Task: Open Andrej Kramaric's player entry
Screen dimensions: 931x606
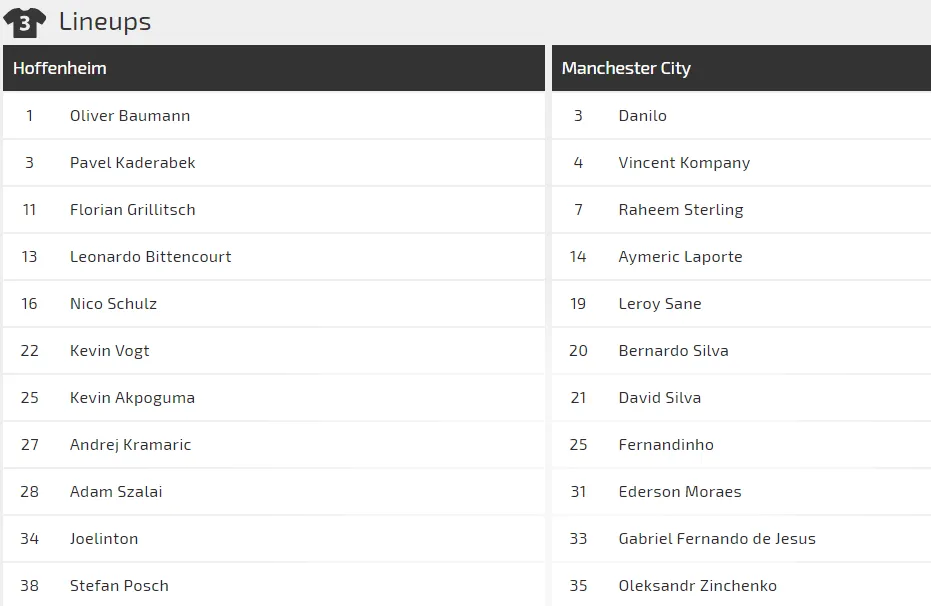Action: click(x=130, y=445)
